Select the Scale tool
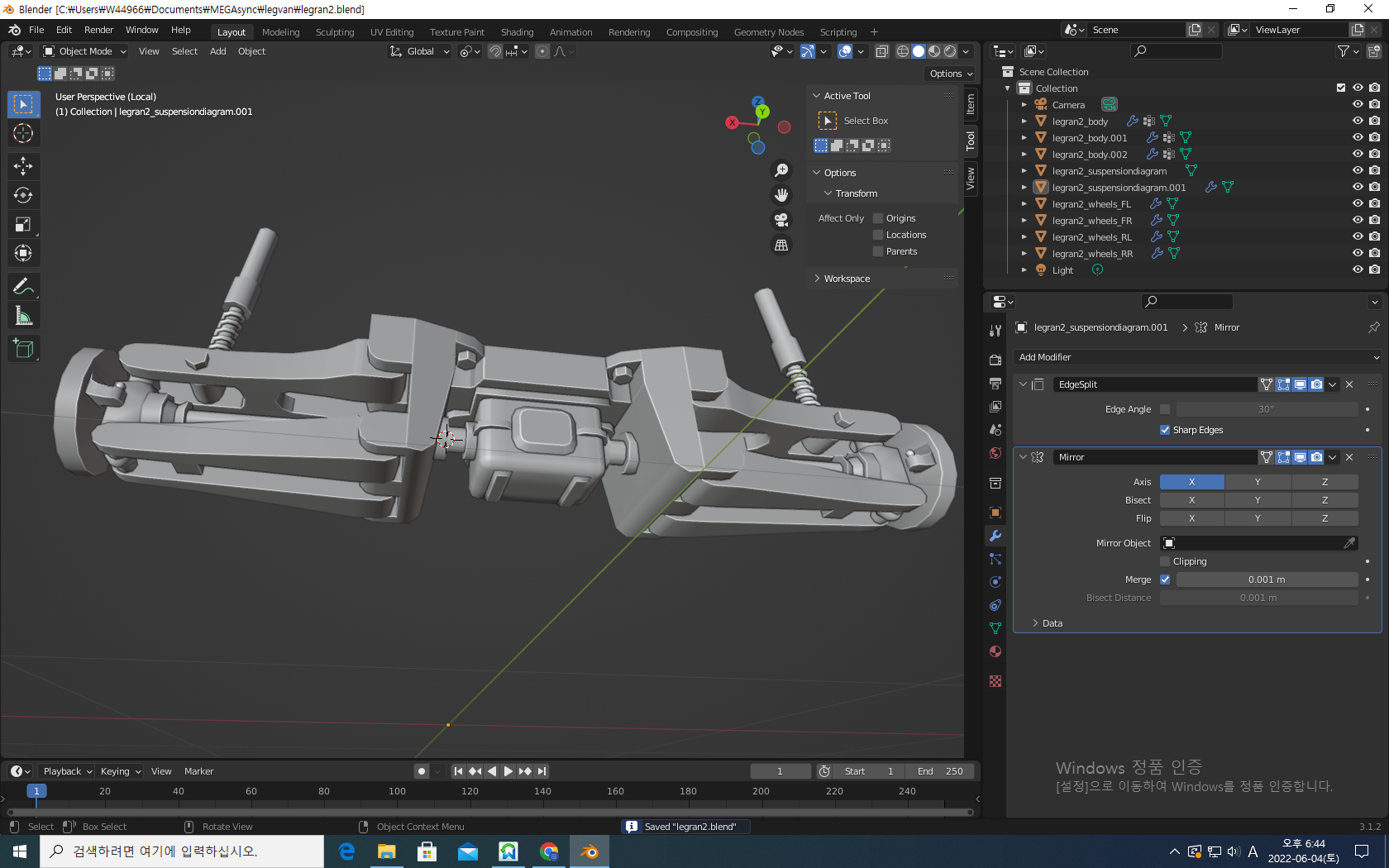This screenshot has width=1389, height=868. [x=23, y=224]
